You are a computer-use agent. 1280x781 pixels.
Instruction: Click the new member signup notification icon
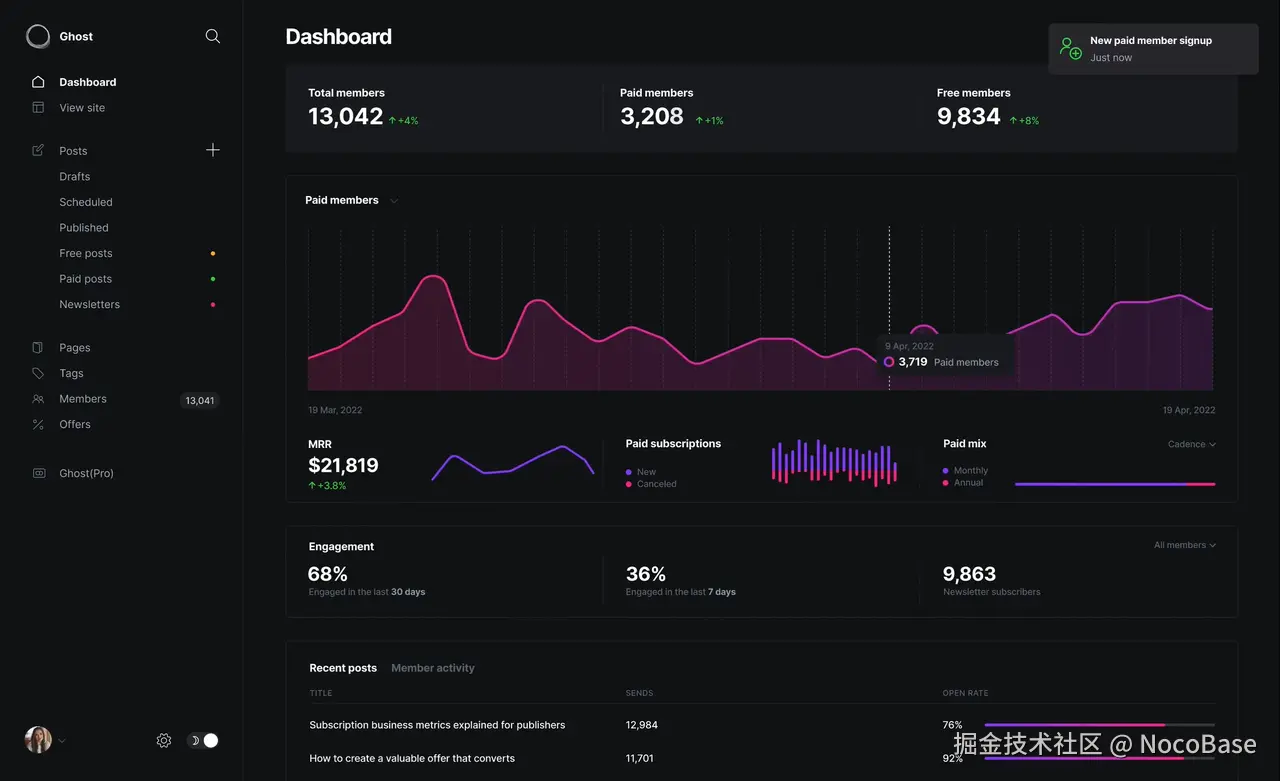click(x=1071, y=48)
